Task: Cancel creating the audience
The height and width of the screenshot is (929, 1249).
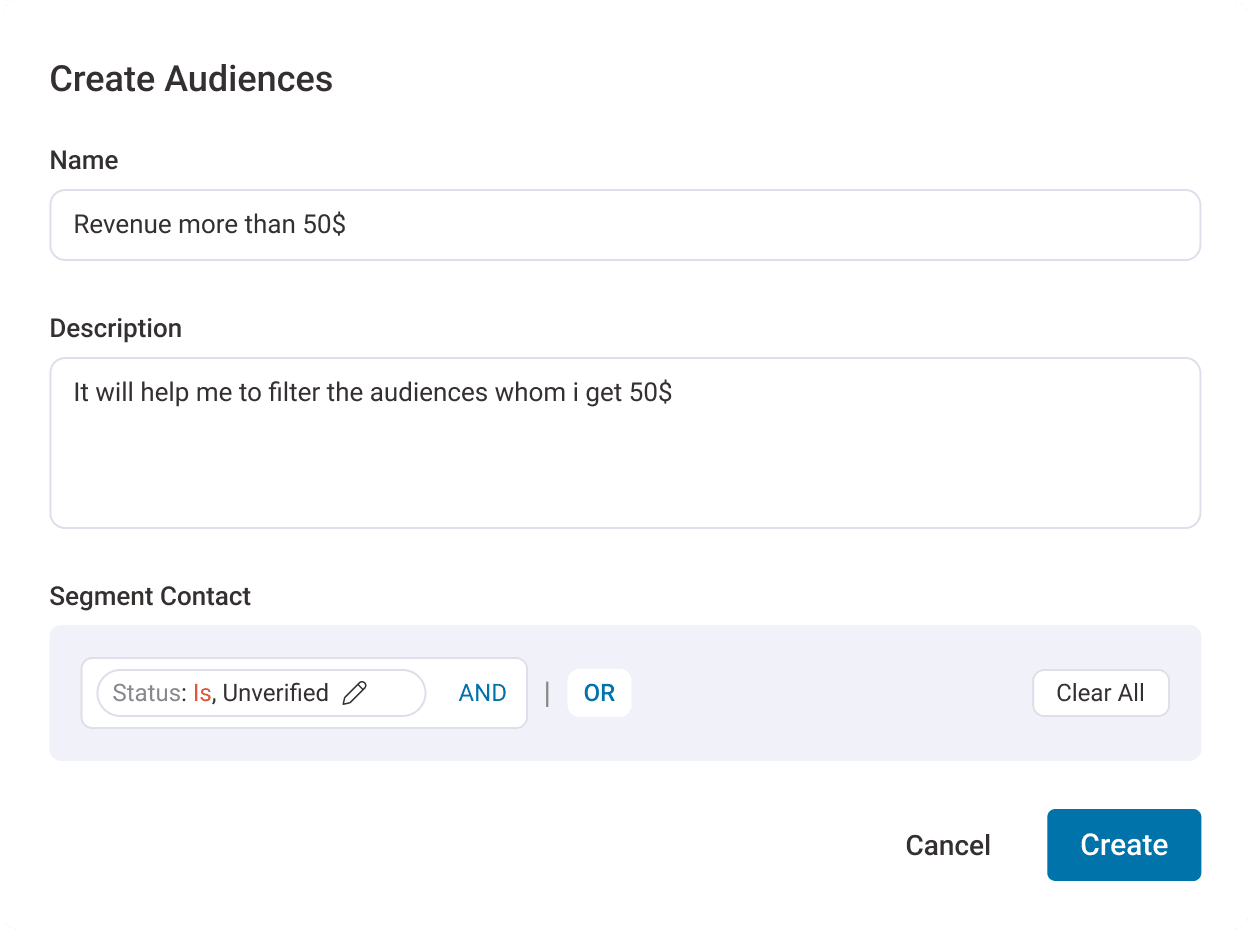Action: (948, 845)
